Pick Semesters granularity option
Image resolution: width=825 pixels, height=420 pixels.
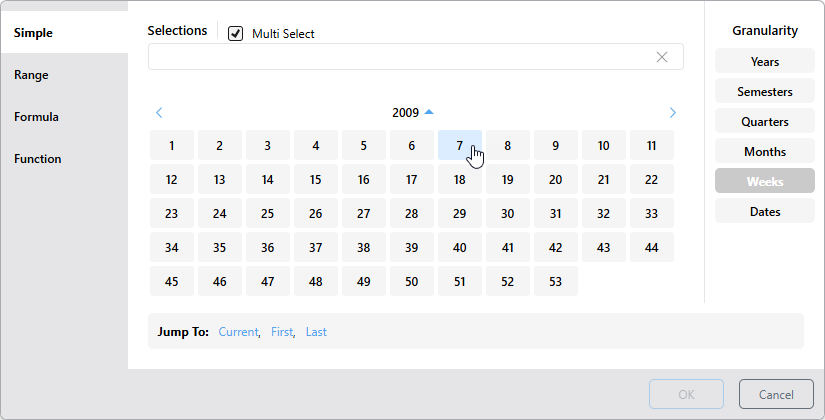(765, 92)
